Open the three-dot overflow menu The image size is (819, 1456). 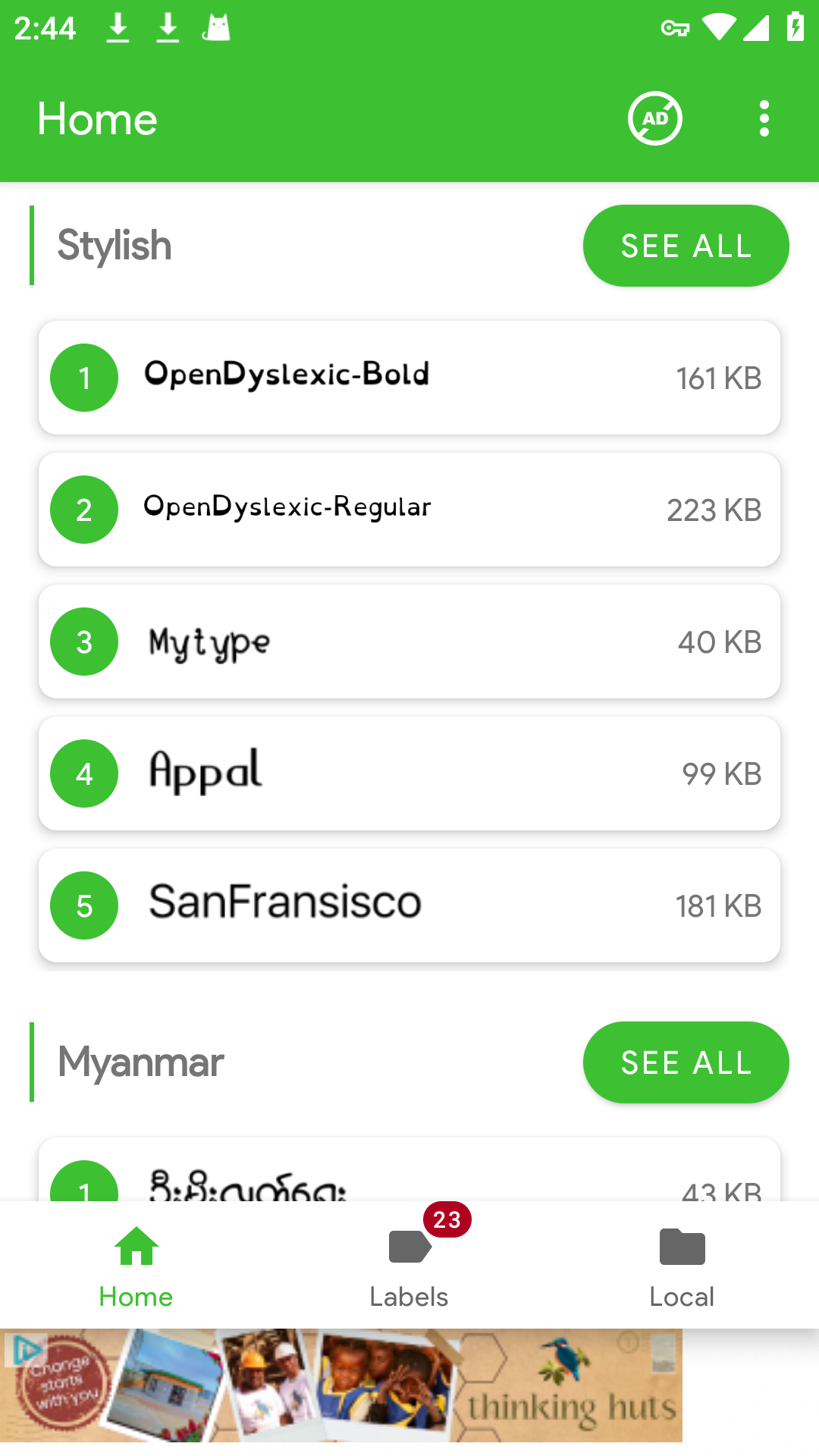(764, 118)
